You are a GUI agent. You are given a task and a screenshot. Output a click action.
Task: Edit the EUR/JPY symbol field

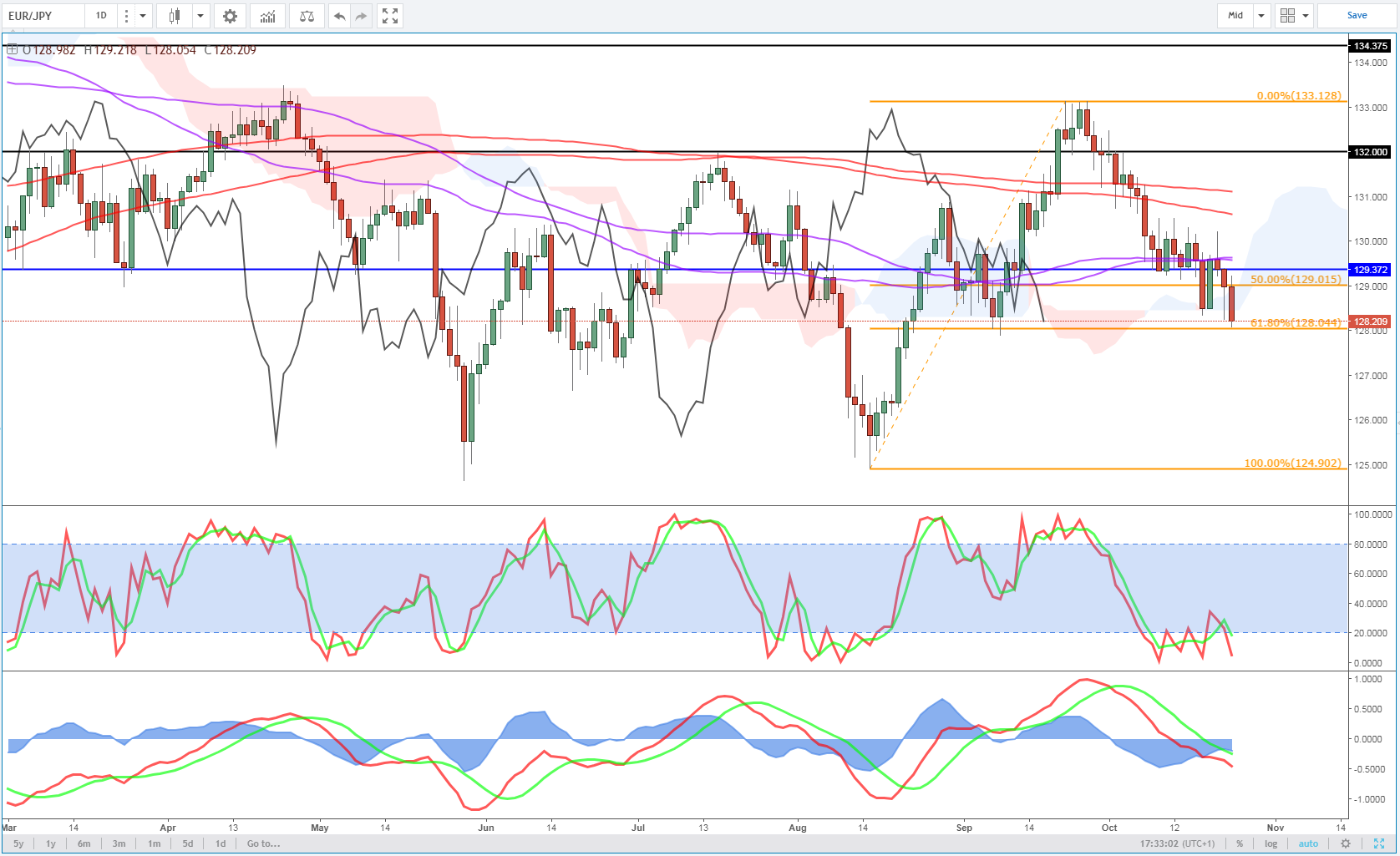pos(43,16)
